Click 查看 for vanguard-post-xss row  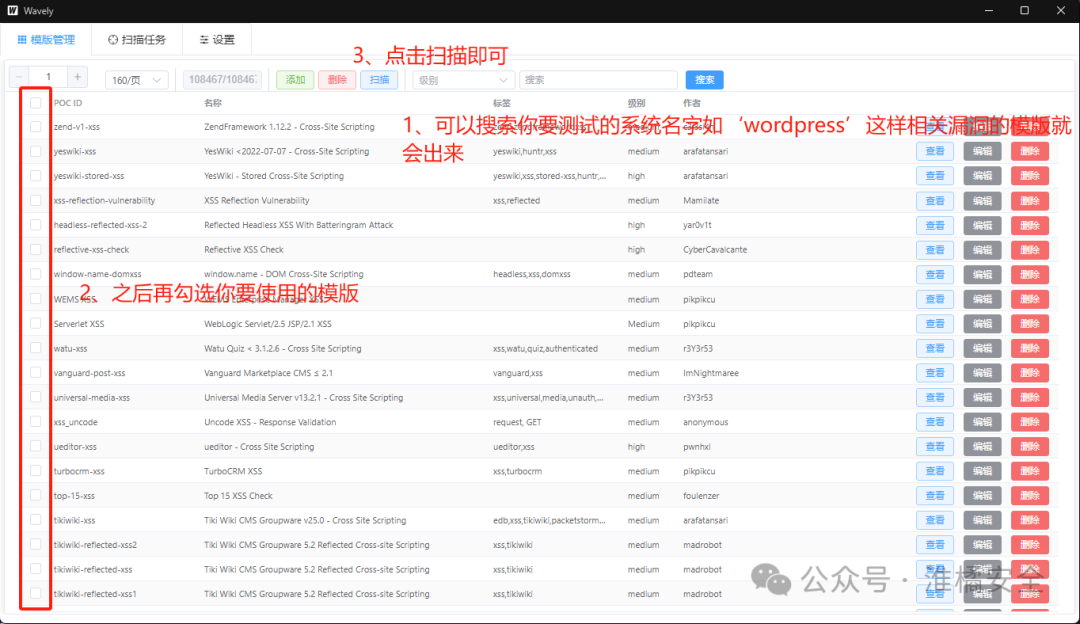coord(935,373)
